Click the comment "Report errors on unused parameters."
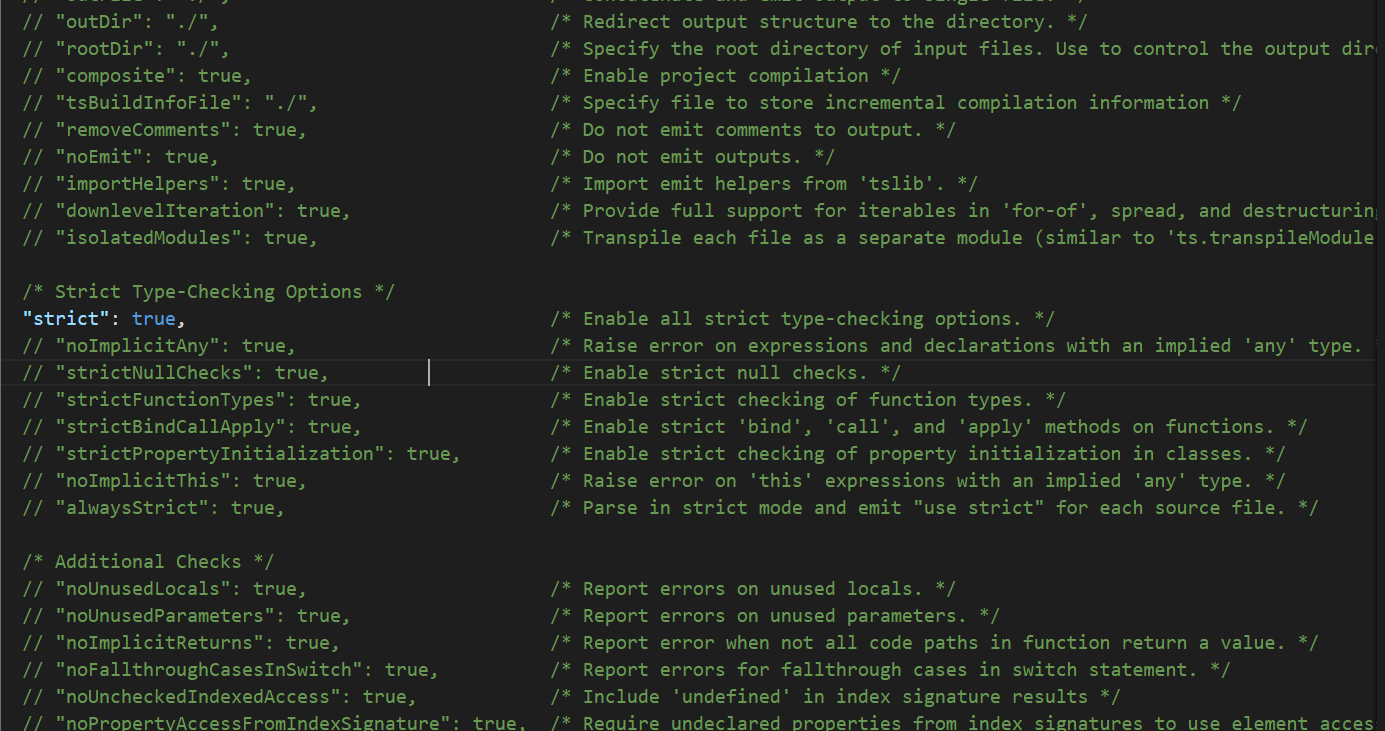The image size is (1385, 731). 775,616
